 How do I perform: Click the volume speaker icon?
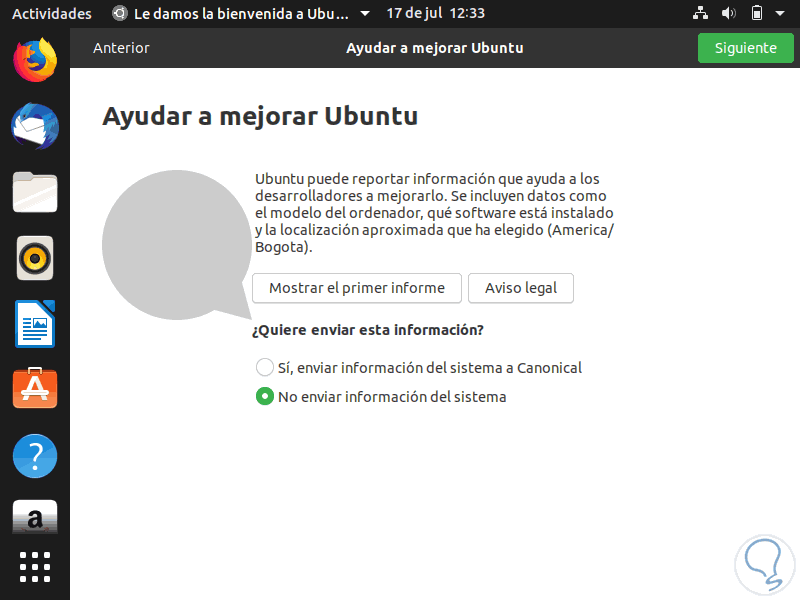coord(728,13)
